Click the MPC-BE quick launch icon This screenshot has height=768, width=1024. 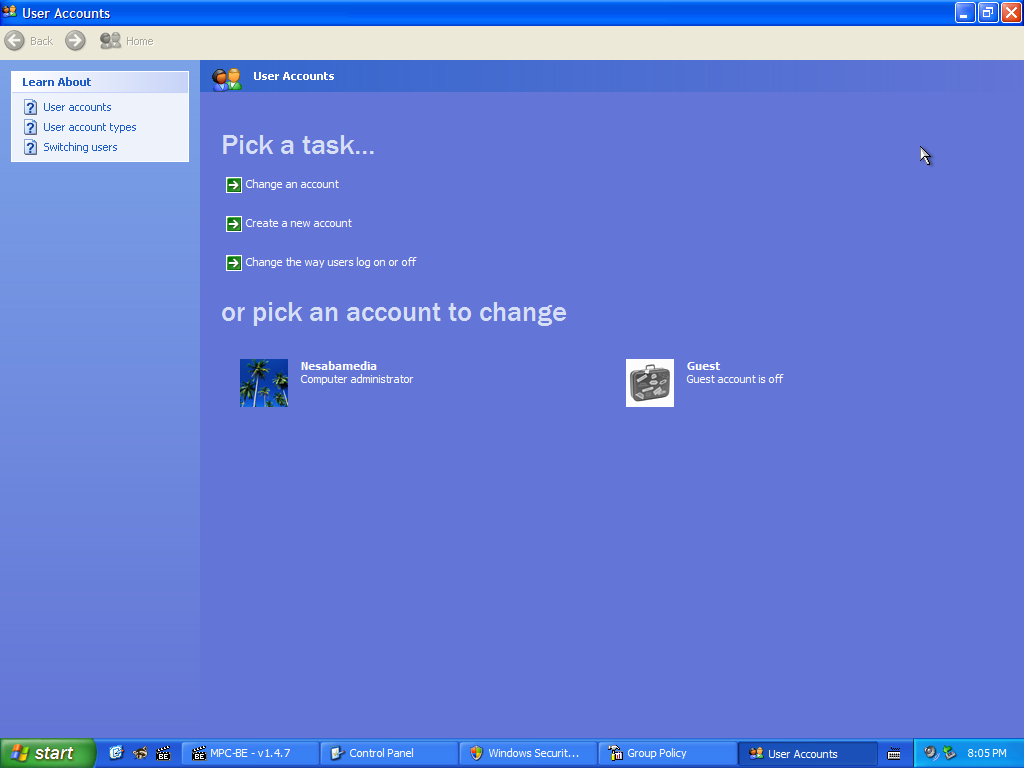[x=163, y=754]
